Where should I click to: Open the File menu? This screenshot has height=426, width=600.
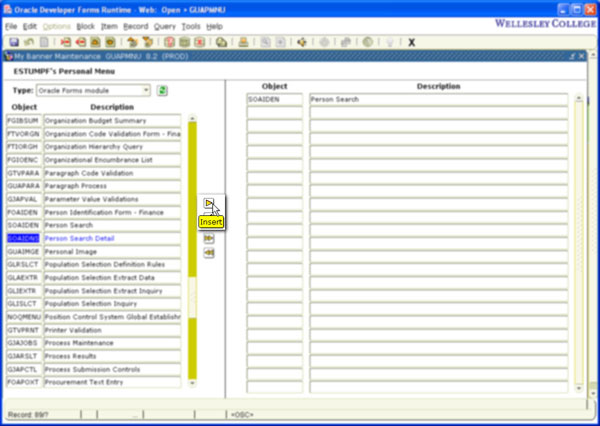(11, 26)
